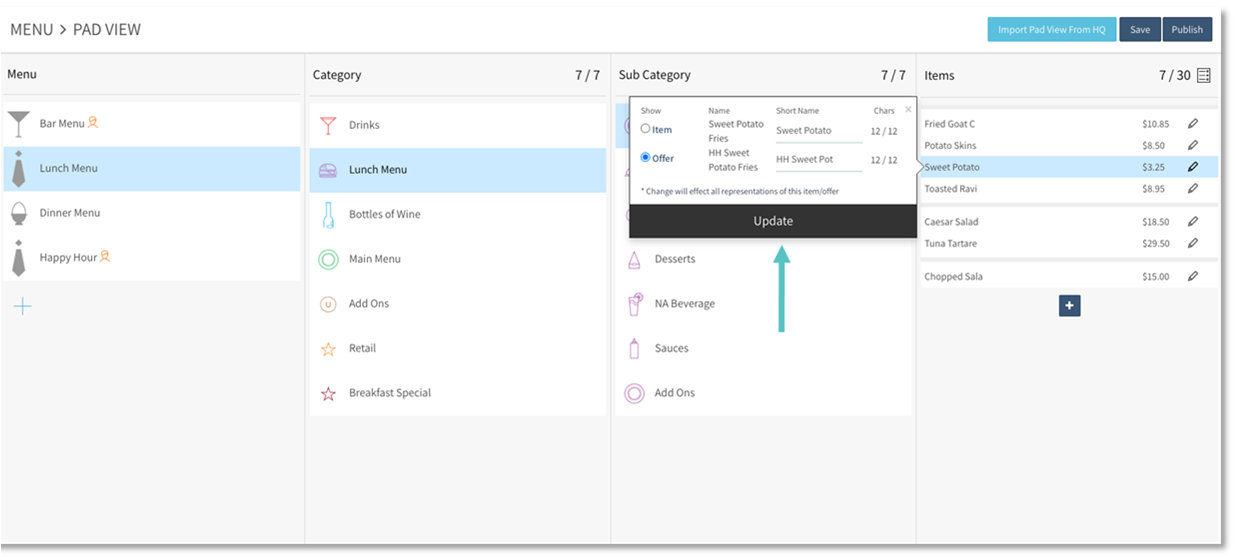The image size is (1236, 559).
Task: Open the Drinks category
Action: click(x=364, y=125)
